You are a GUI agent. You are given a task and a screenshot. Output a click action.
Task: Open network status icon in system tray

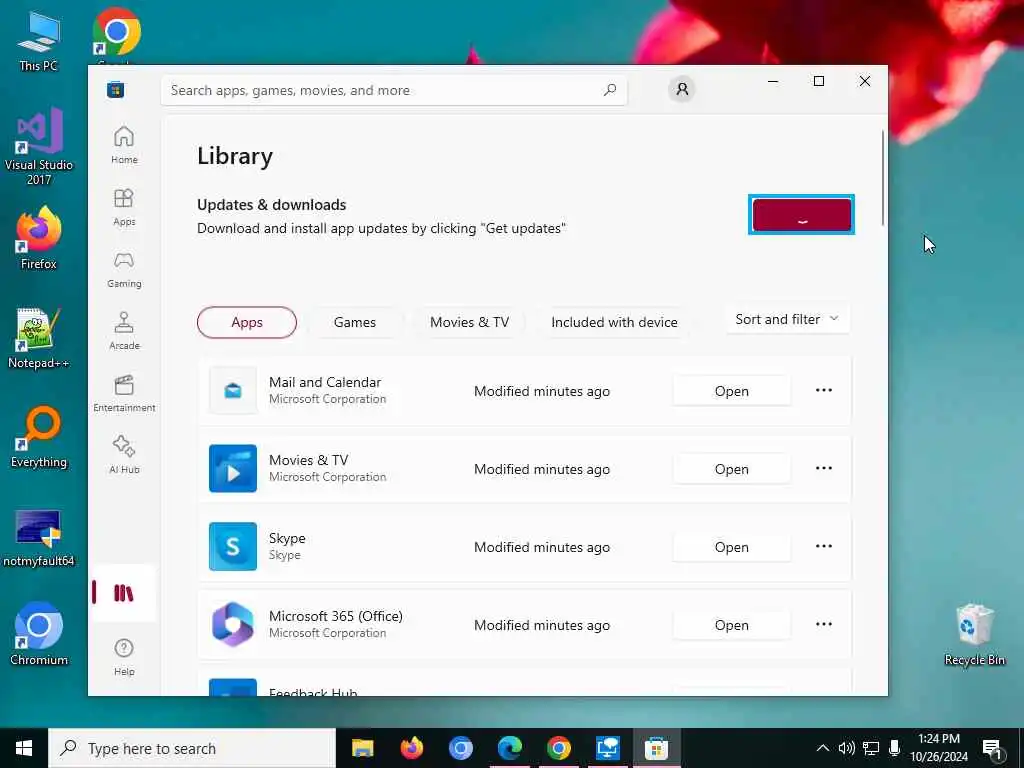click(871, 748)
